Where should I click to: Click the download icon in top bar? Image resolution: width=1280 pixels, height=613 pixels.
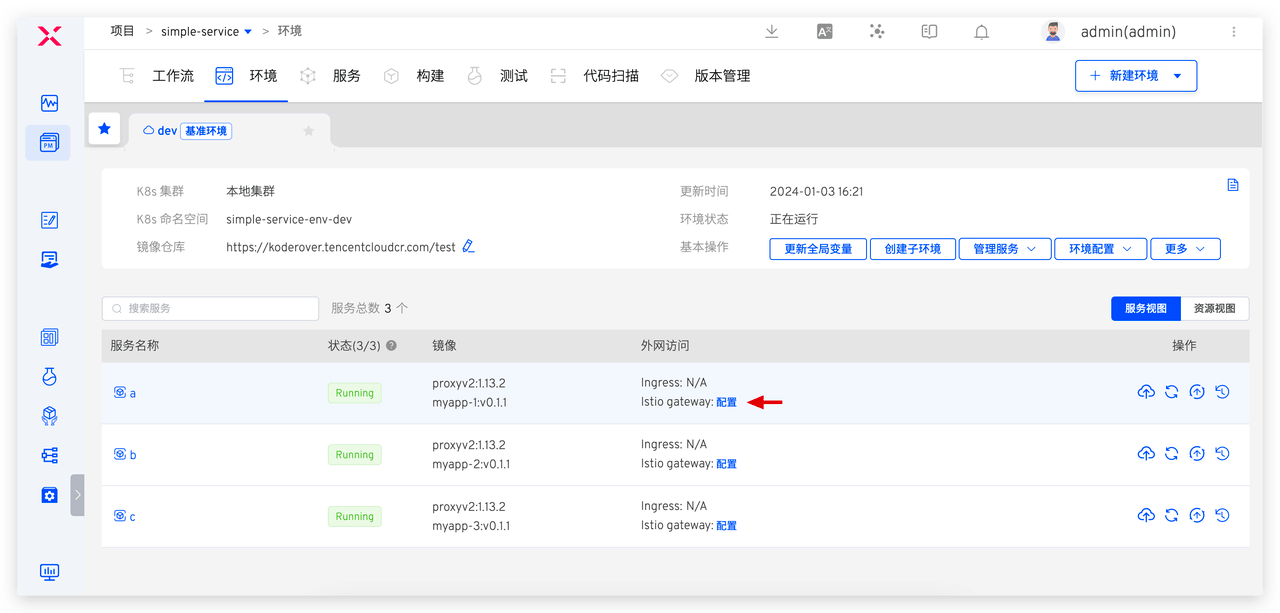click(772, 32)
